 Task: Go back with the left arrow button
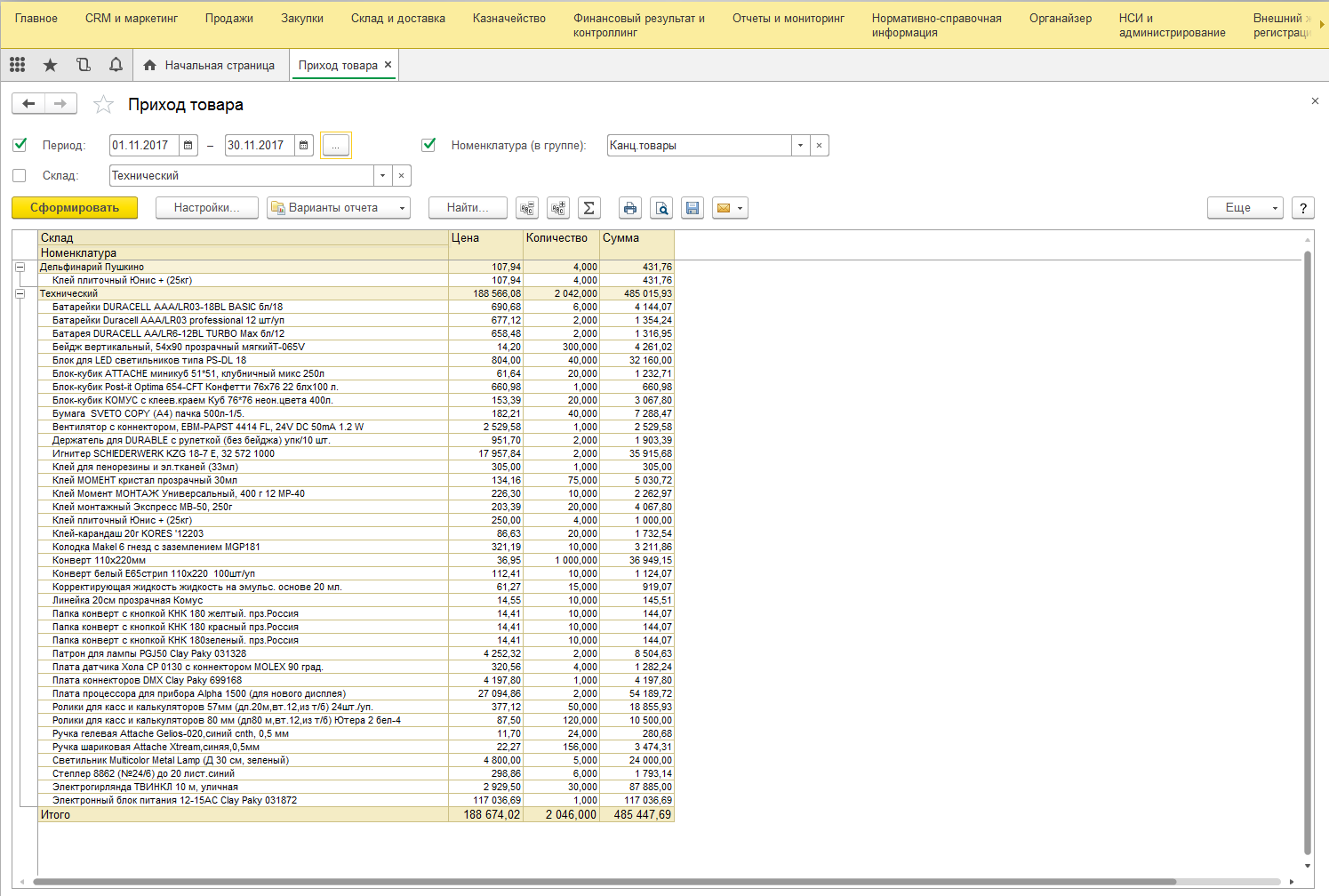click(x=28, y=104)
